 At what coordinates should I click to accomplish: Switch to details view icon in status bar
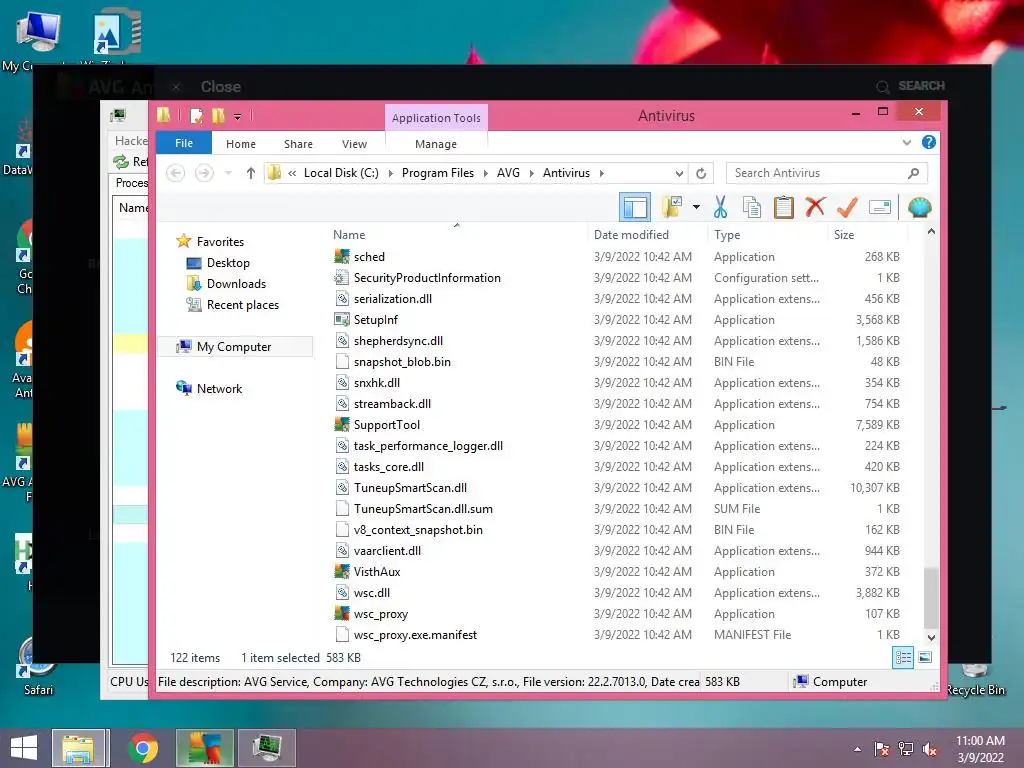point(903,658)
